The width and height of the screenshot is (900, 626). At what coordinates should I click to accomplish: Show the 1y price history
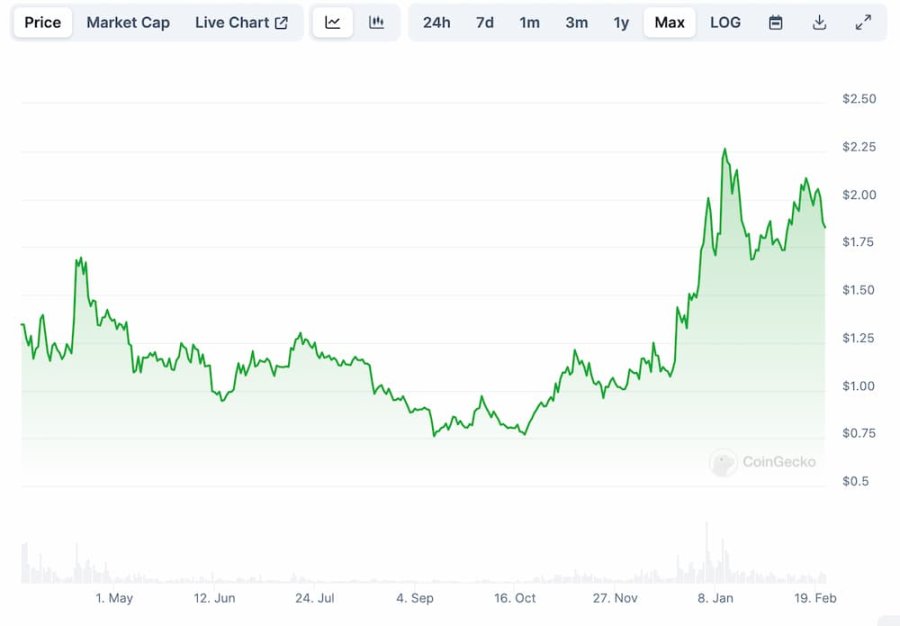coord(621,22)
